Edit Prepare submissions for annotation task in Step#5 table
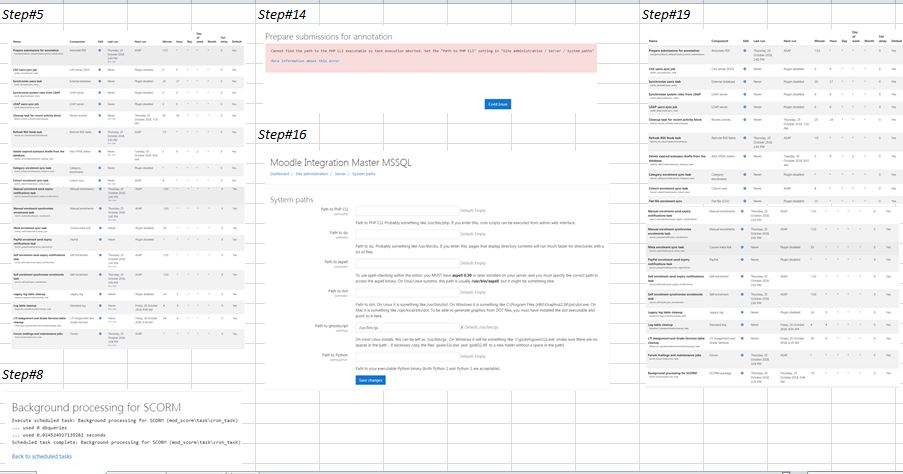Screen dimensions: 903x474 coord(100,51)
